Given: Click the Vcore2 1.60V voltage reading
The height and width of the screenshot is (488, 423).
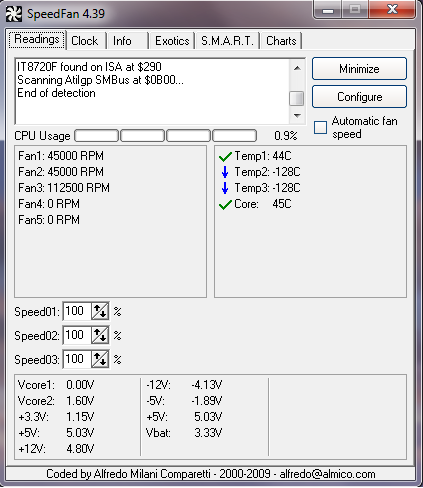Looking at the screenshot, I should click(x=56, y=401).
